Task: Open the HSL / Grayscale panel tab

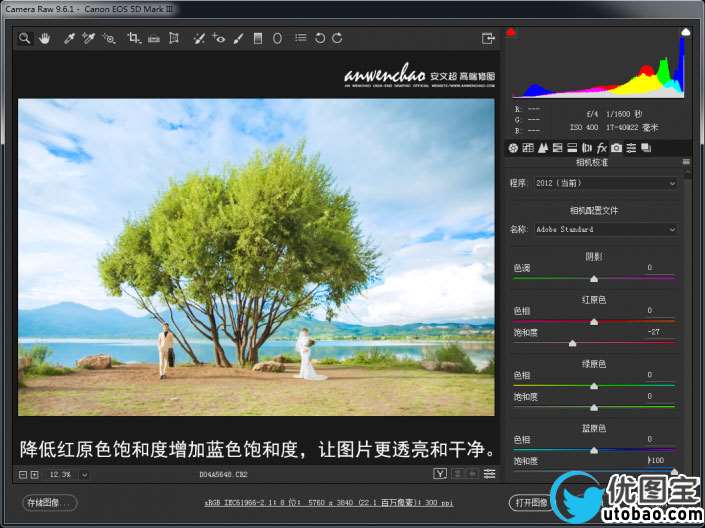Action: (558, 148)
